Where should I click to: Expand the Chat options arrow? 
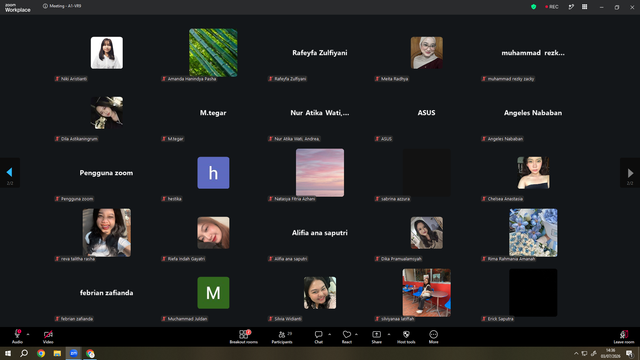pyautogui.click(x=329, y=334)
